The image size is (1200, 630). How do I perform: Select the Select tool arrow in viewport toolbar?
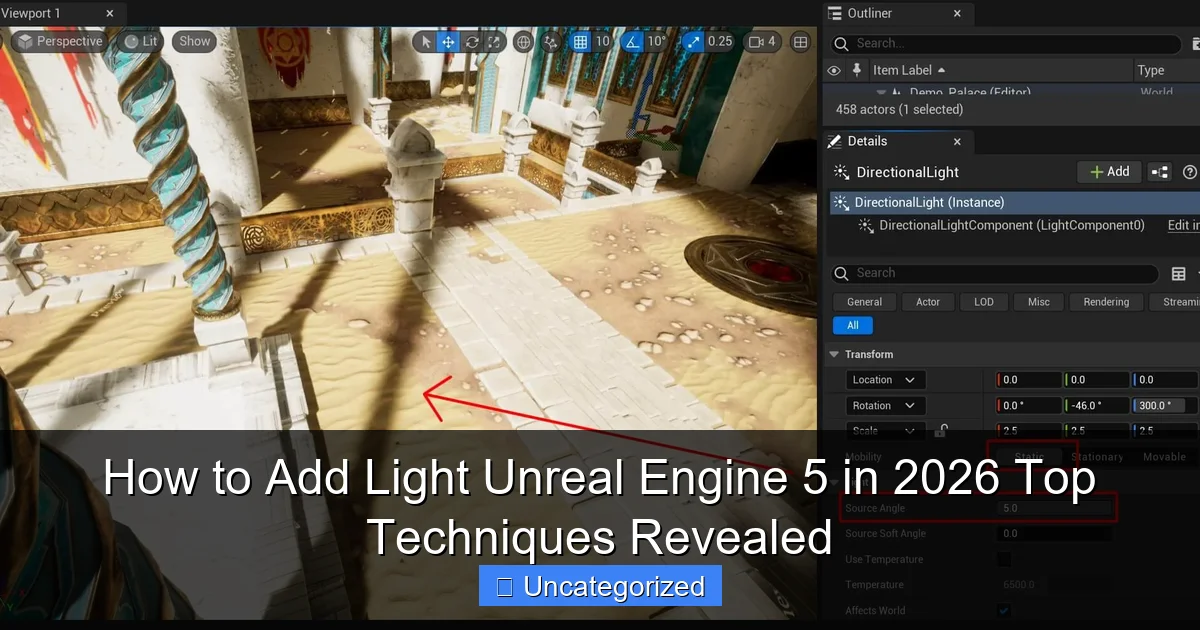(x=428, y=42)
